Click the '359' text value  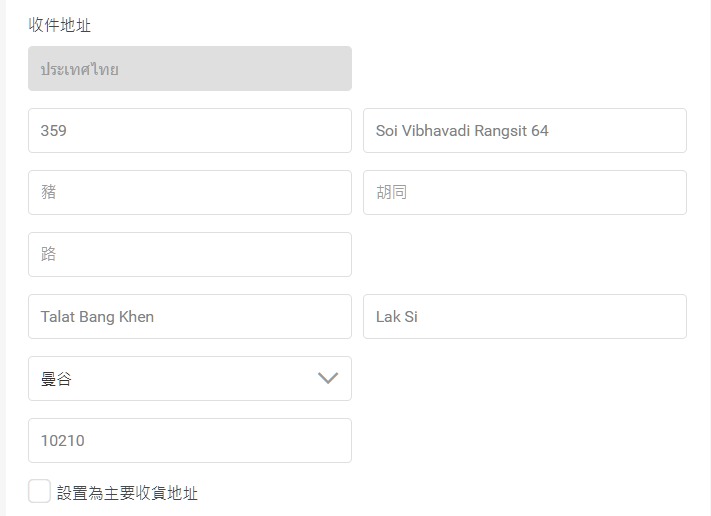click(x=54, y=131)
